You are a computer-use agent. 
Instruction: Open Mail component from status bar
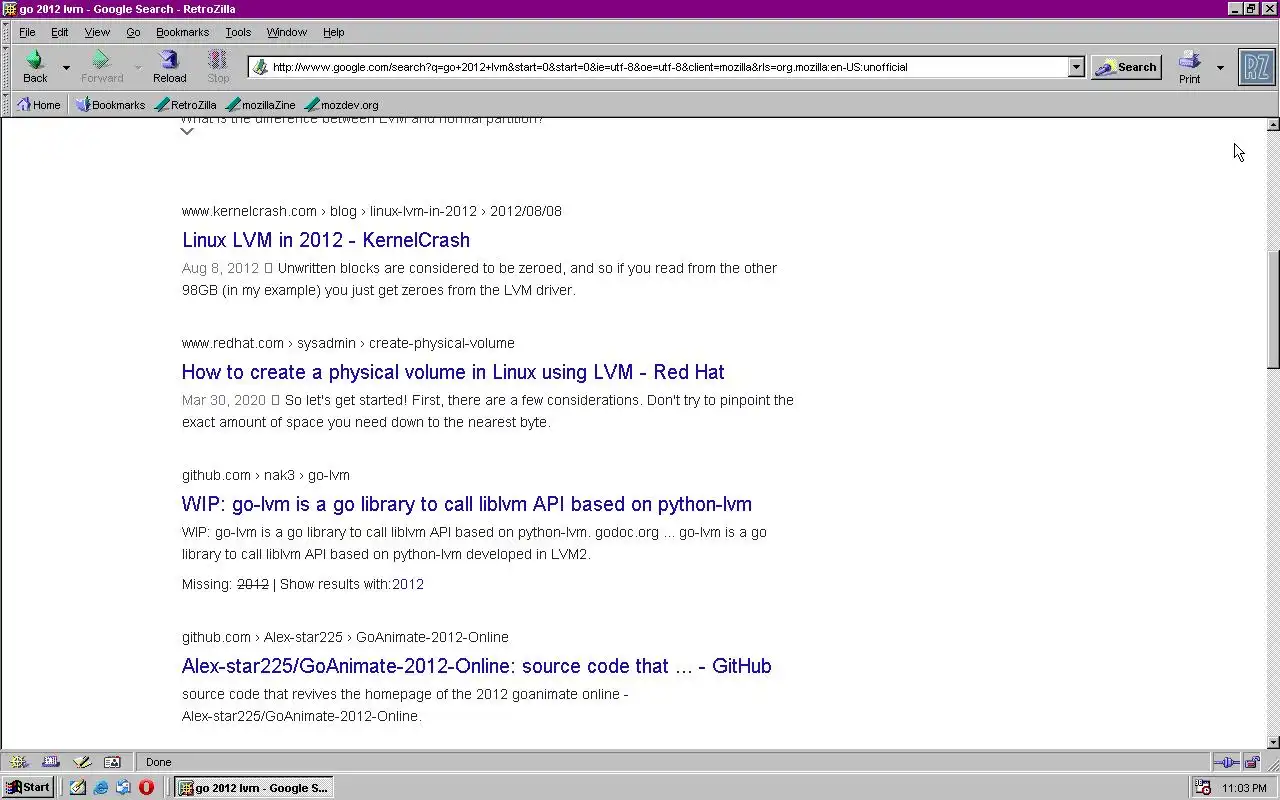(50, 762)
